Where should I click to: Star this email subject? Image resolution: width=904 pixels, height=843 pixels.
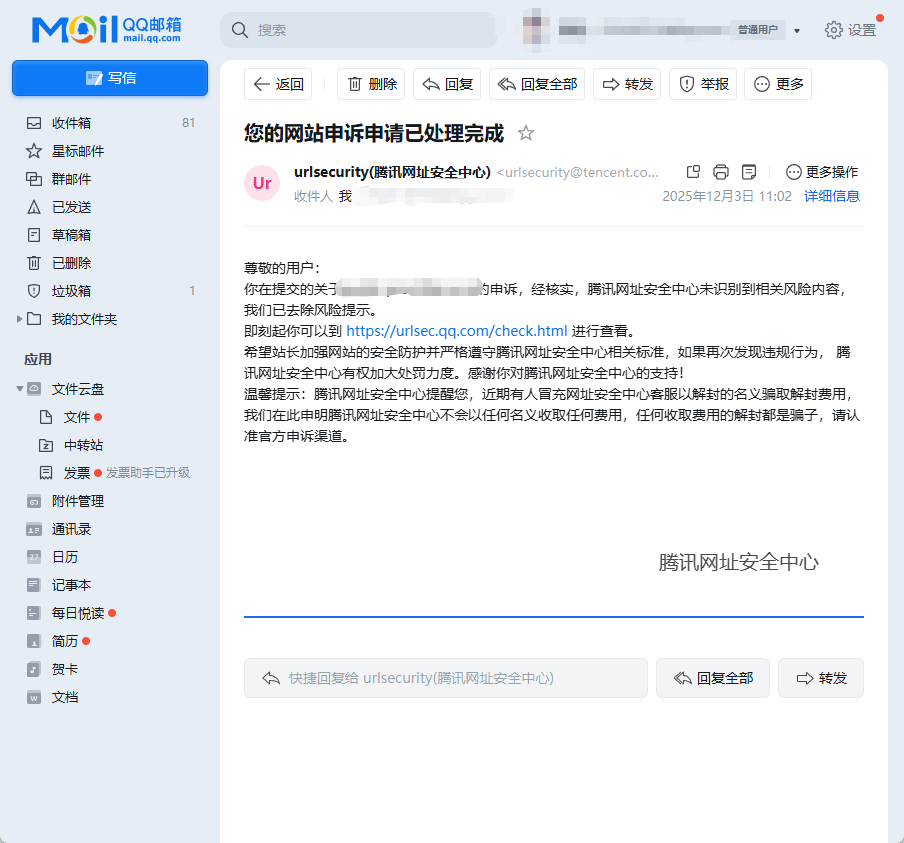click(526, 134)
